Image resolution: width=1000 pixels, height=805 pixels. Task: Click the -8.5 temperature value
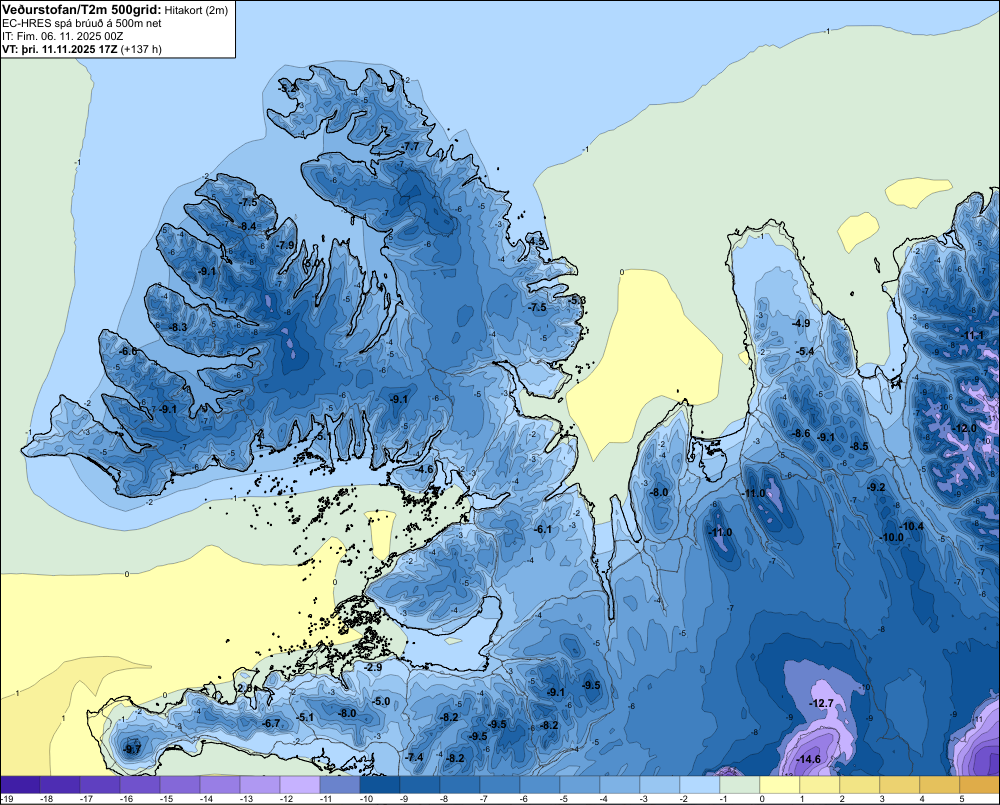(859, 447)
